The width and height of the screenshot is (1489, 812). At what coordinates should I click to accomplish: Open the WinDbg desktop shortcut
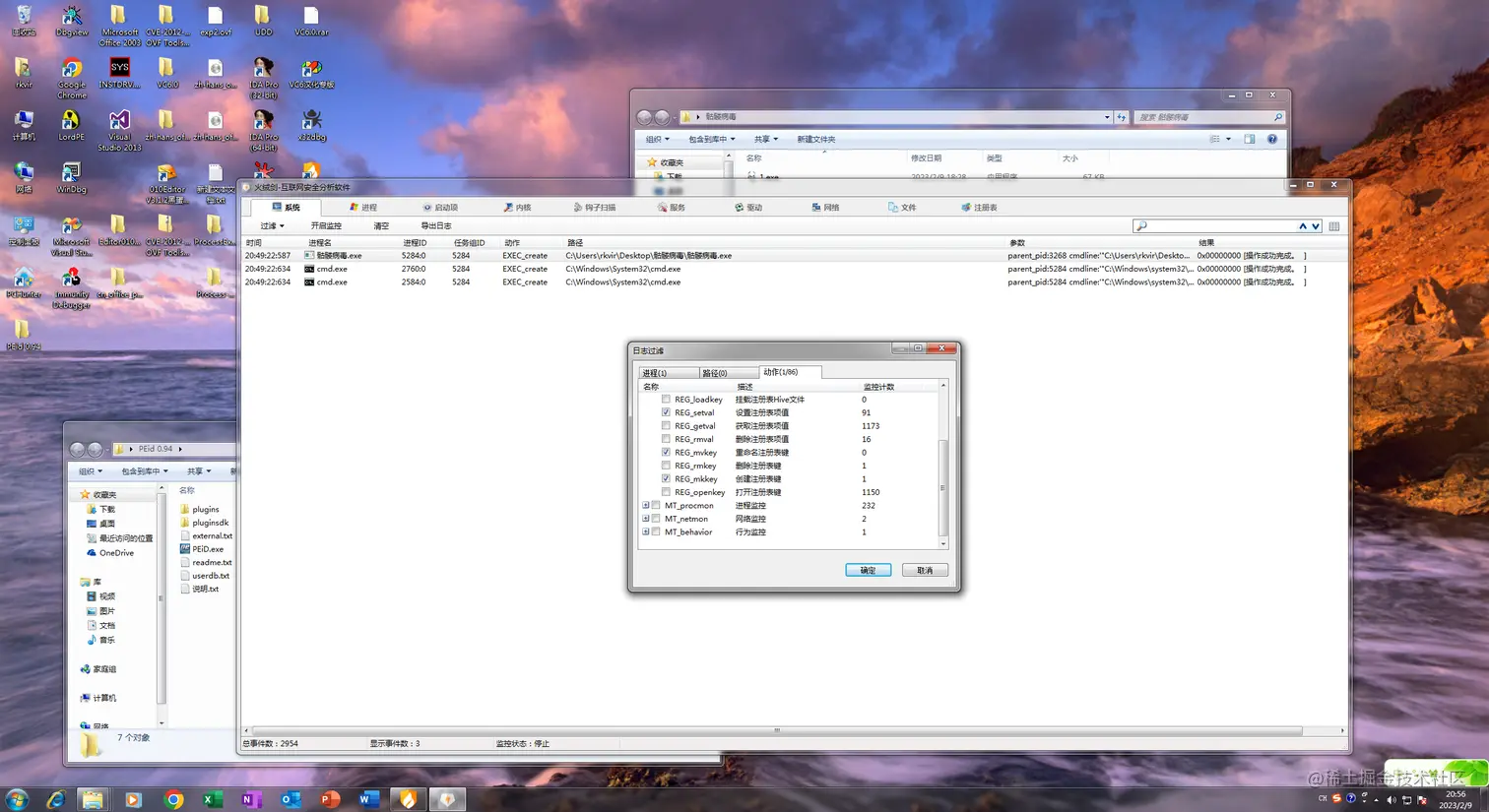[x=71, y=178]
